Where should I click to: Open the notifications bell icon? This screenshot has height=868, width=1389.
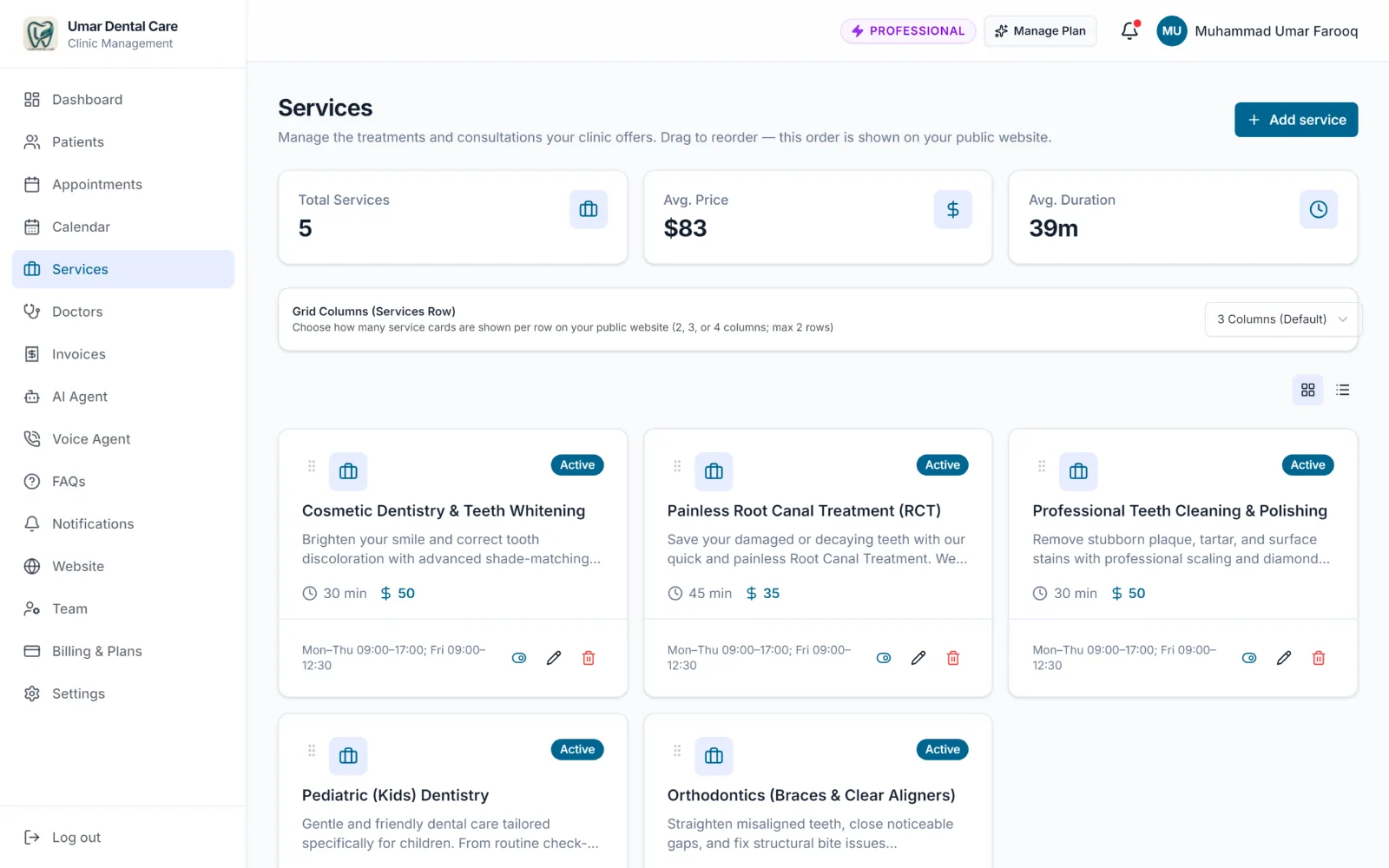point(1129,30)
